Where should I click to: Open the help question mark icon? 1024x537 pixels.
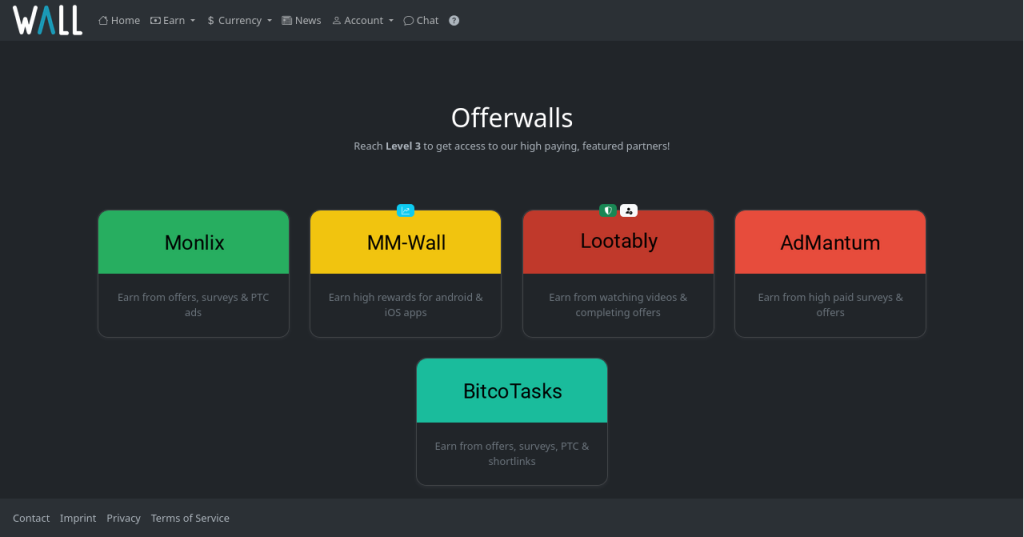(454, 20)
